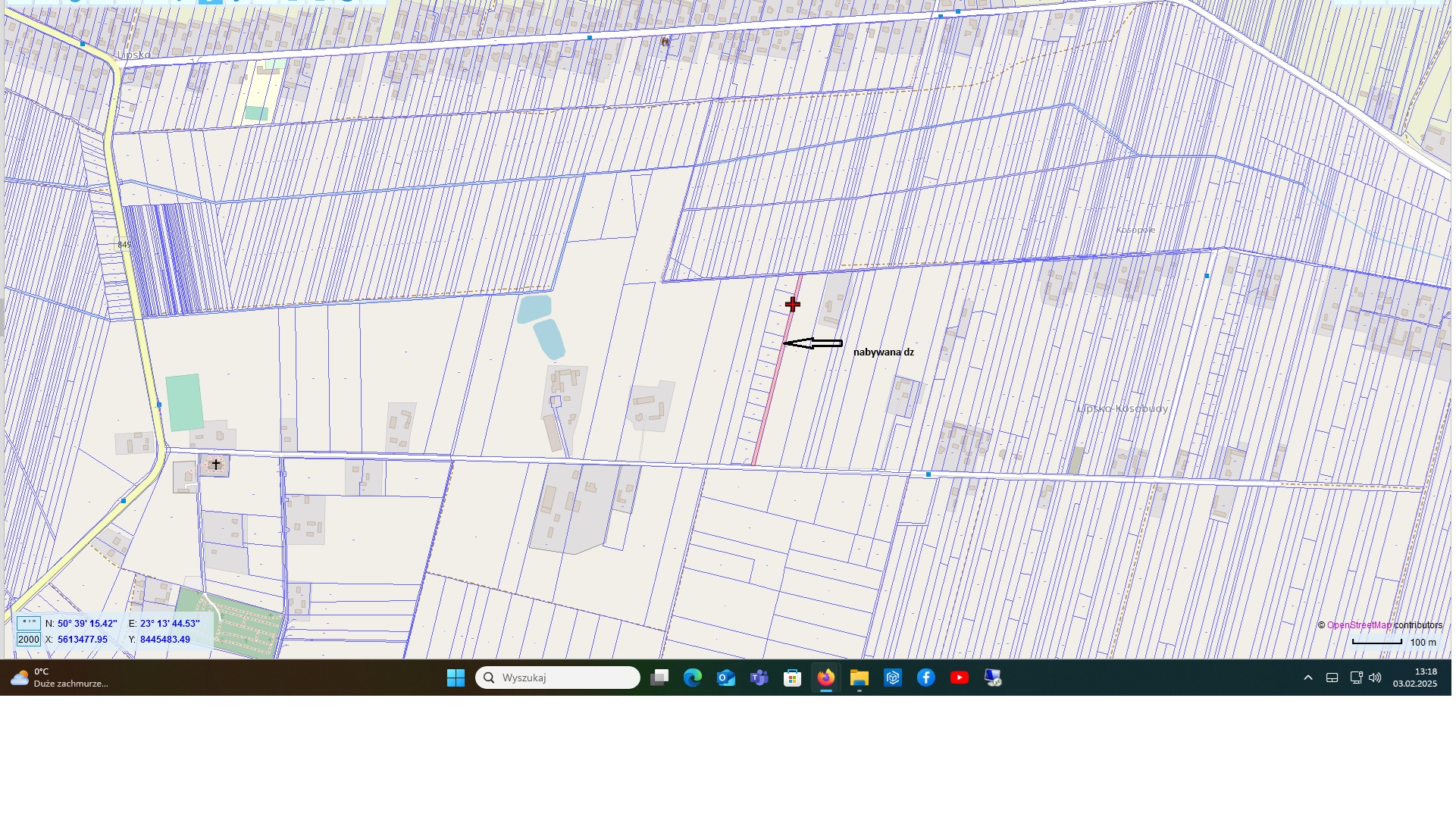Open the Windows Start menu
This screenshot has width=1456, height=820.
[x=456, y=678]
